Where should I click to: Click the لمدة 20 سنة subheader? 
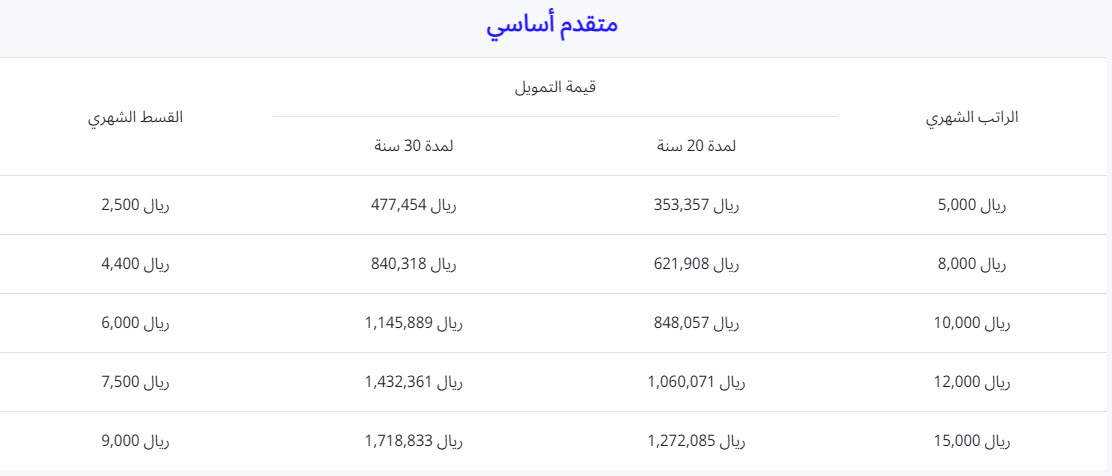click(x=696, y=146)
